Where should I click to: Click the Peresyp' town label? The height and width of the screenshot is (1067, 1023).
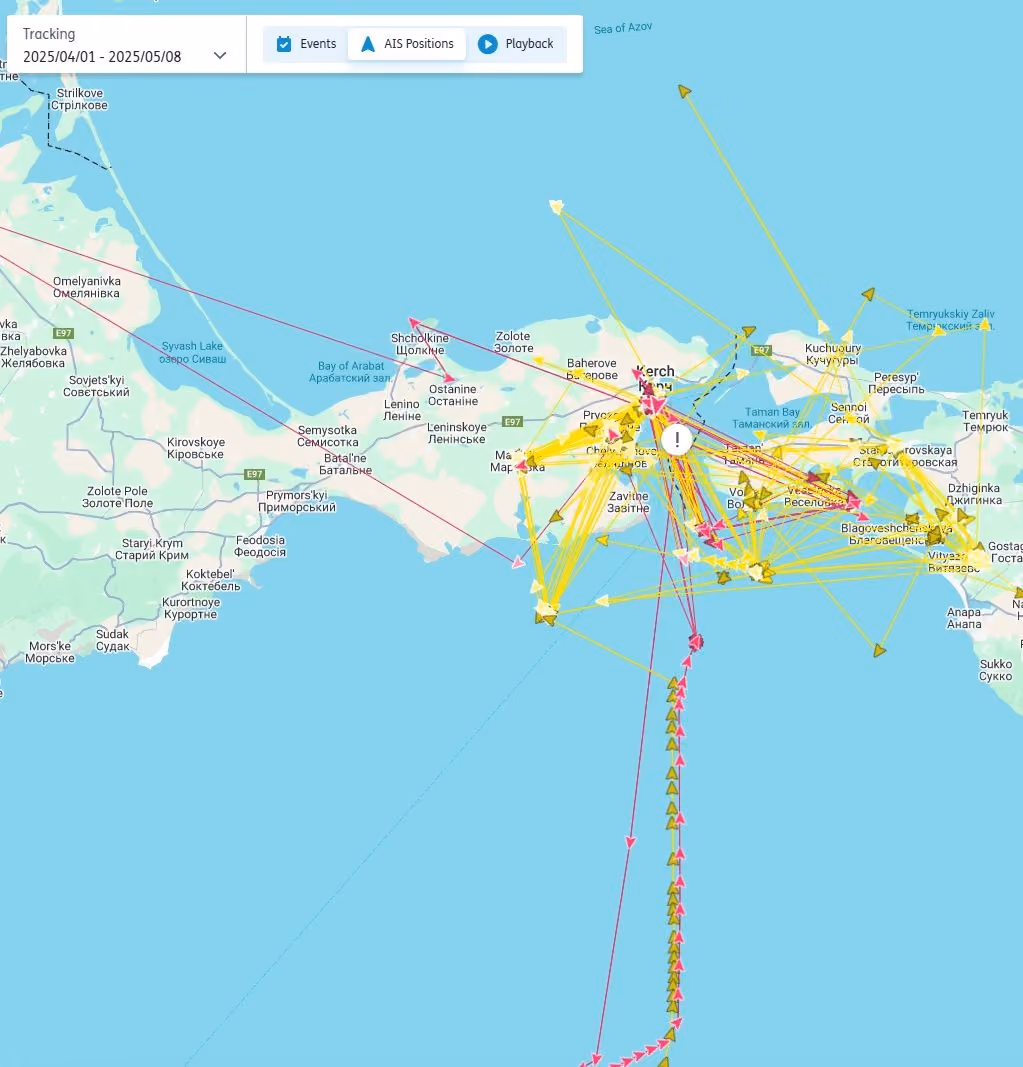(x=898, y=383)
